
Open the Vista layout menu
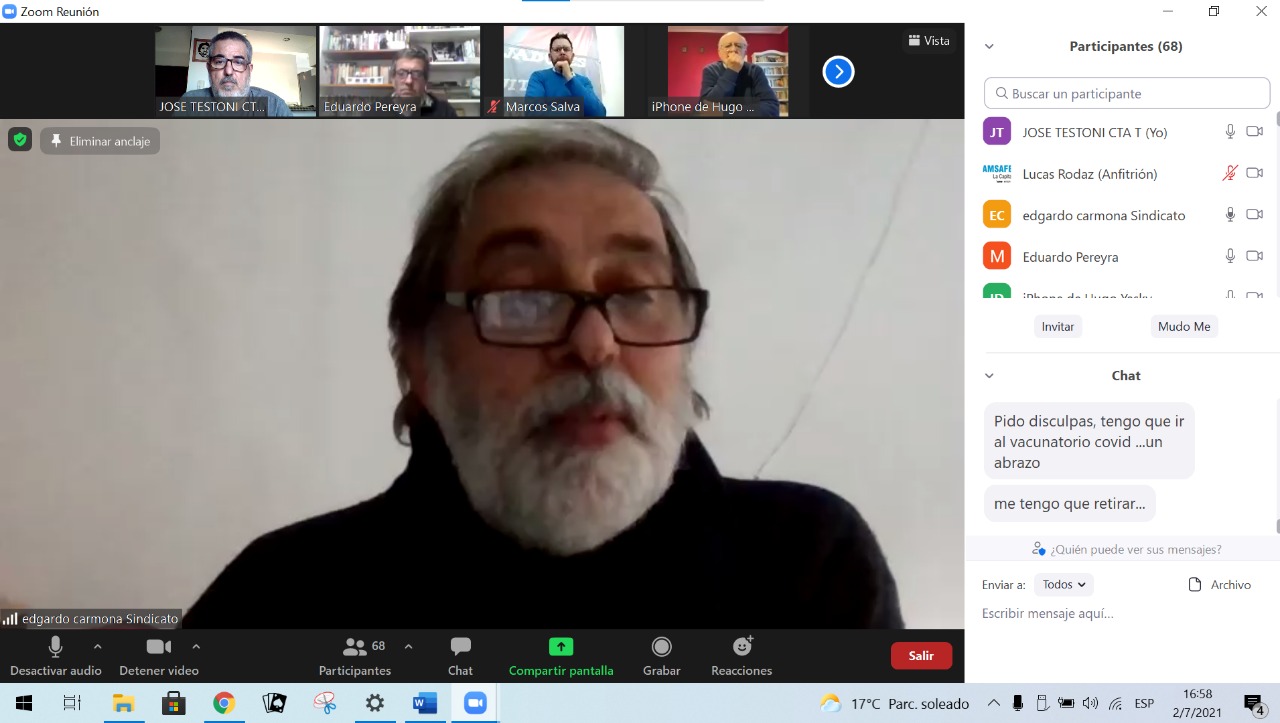(x=929, y=40)
